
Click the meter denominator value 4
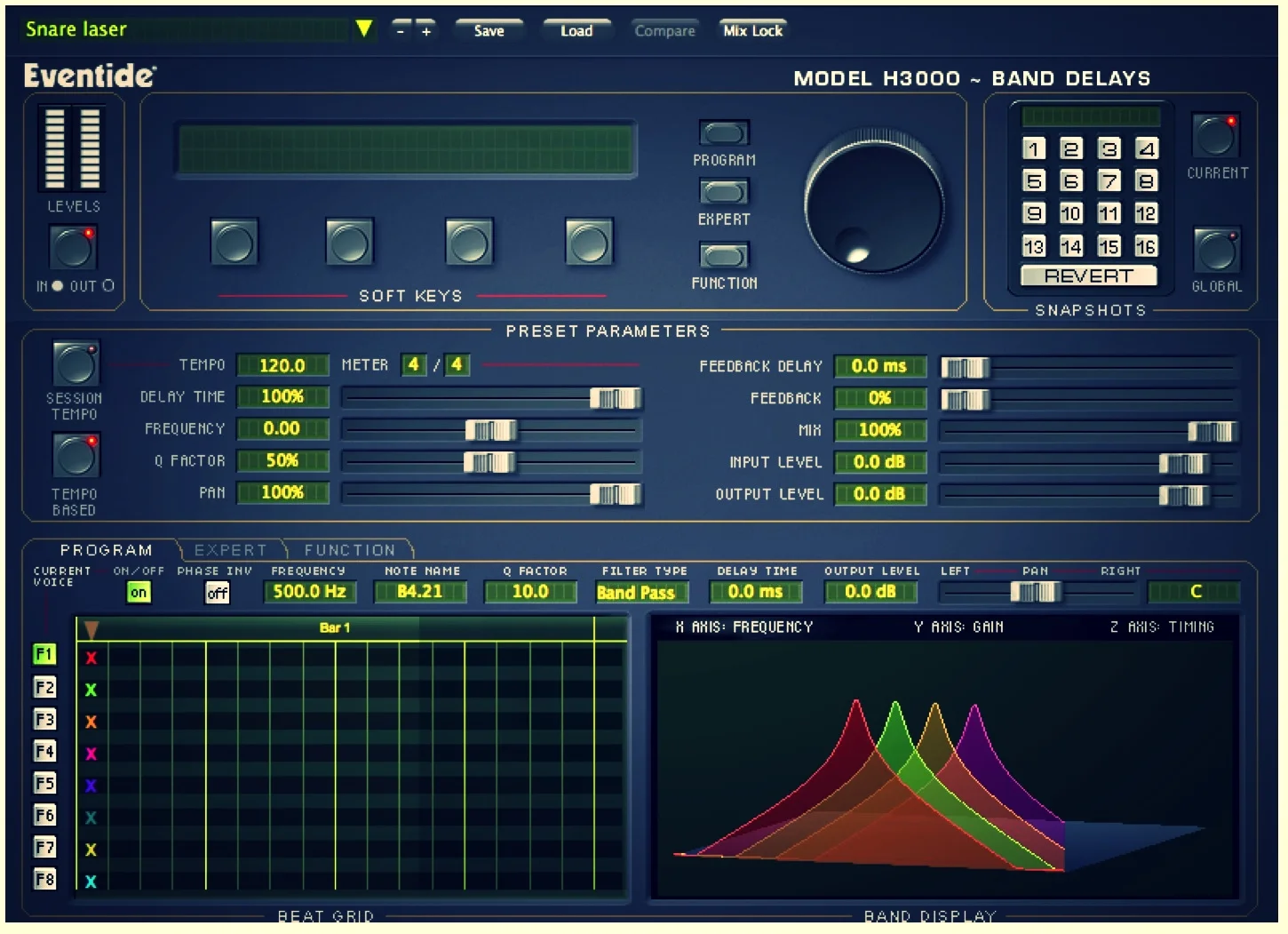(x=457, y=364)
